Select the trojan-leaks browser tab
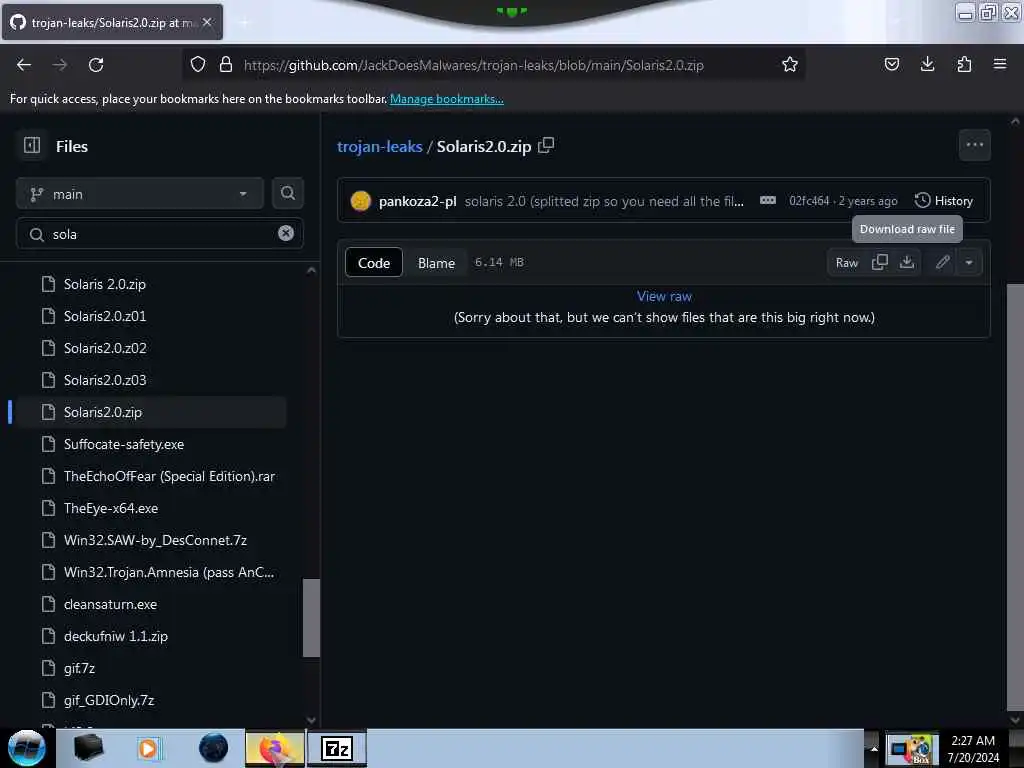This screenshot has width=1024, height=768. [112, 22]
